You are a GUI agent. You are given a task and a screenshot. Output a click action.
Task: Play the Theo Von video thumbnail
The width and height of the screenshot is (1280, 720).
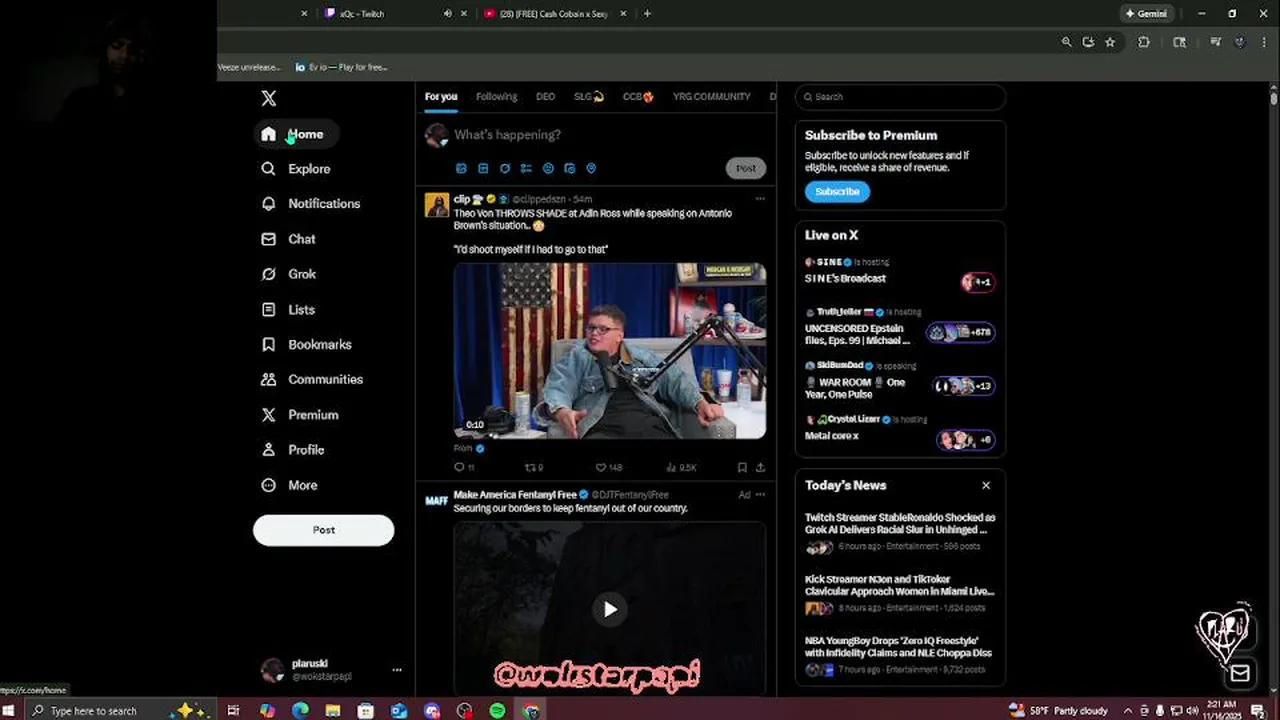click(x=610, y=351)
